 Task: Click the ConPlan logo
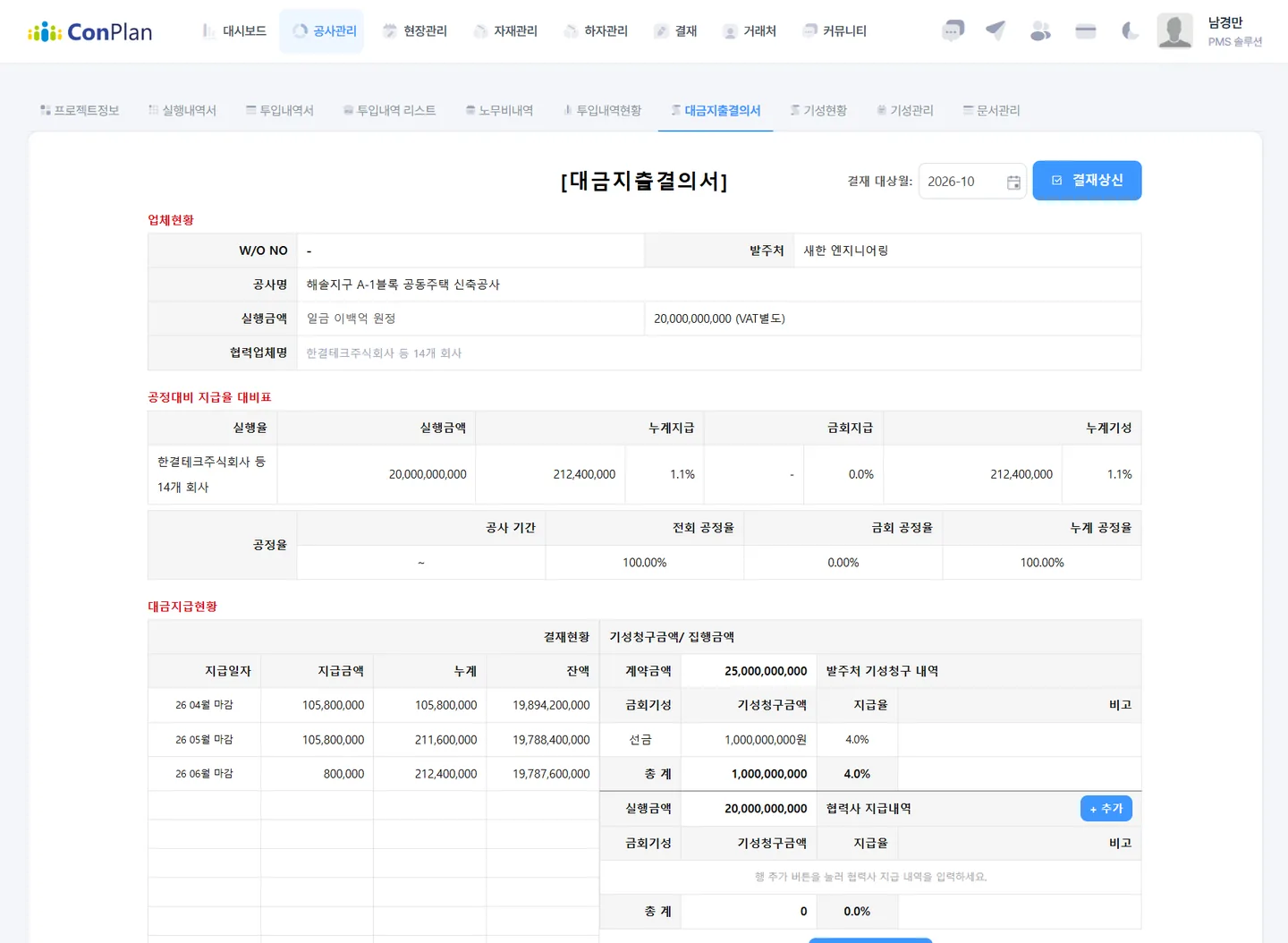pos(90,32)
